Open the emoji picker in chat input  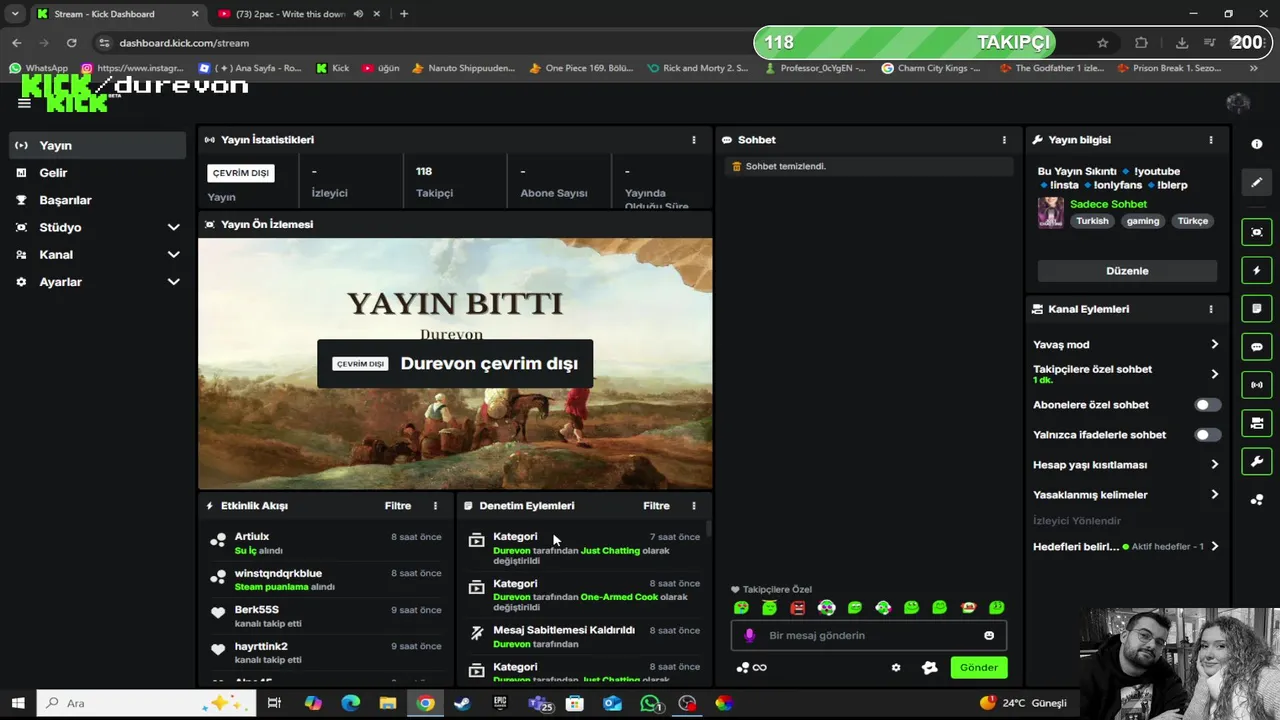[989, 635]
